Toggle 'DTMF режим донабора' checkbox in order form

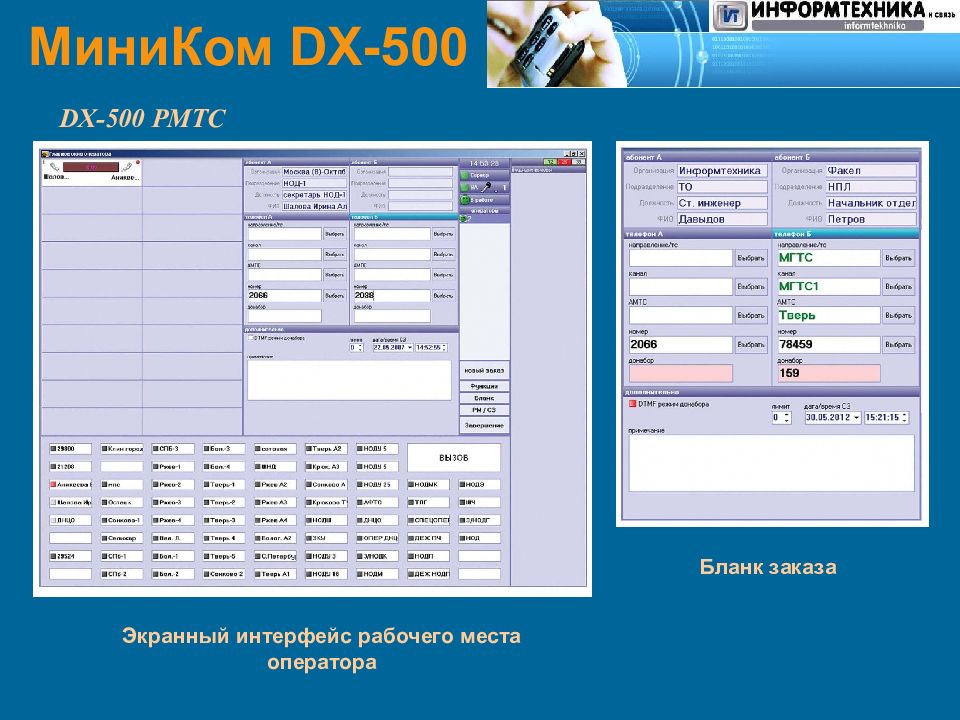pyautogui.click(x=632, y=404)
